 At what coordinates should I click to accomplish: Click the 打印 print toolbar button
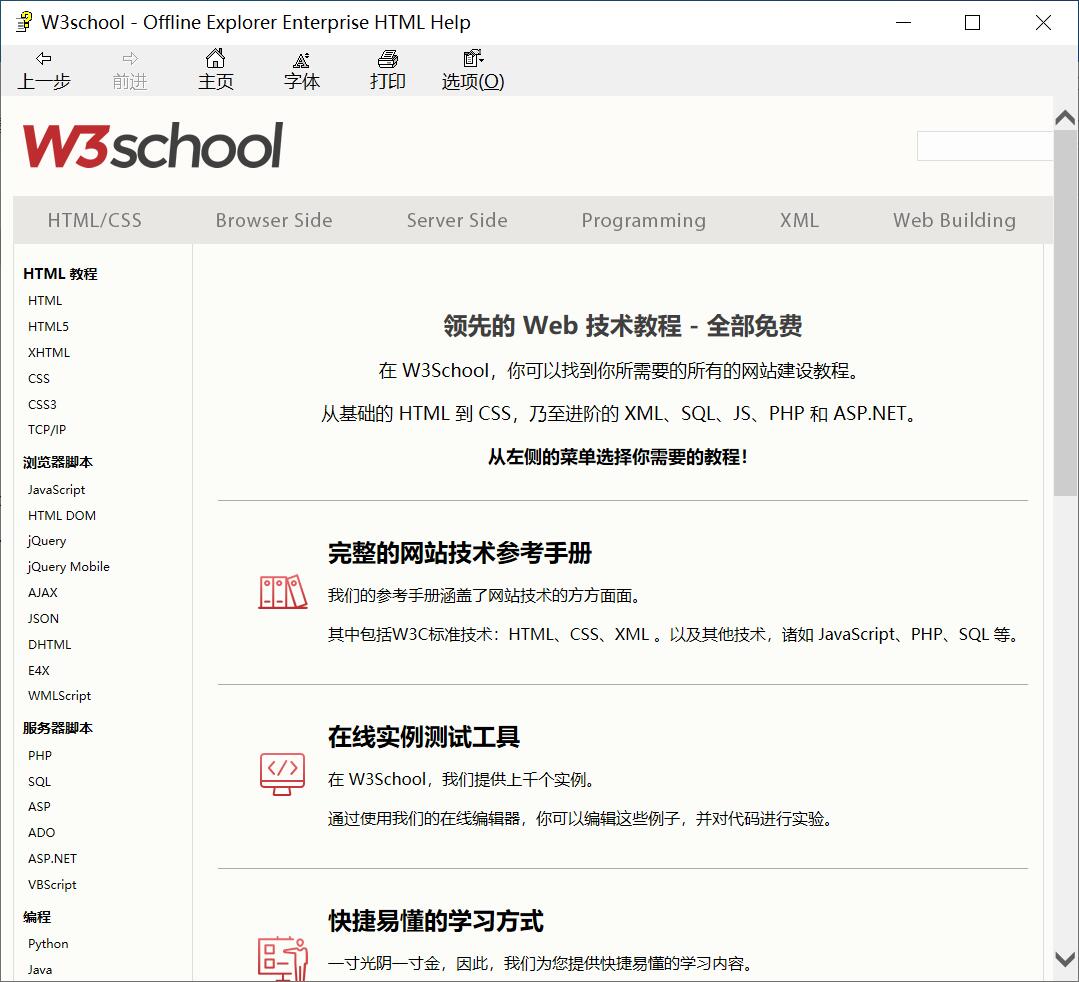click(387, 70)
